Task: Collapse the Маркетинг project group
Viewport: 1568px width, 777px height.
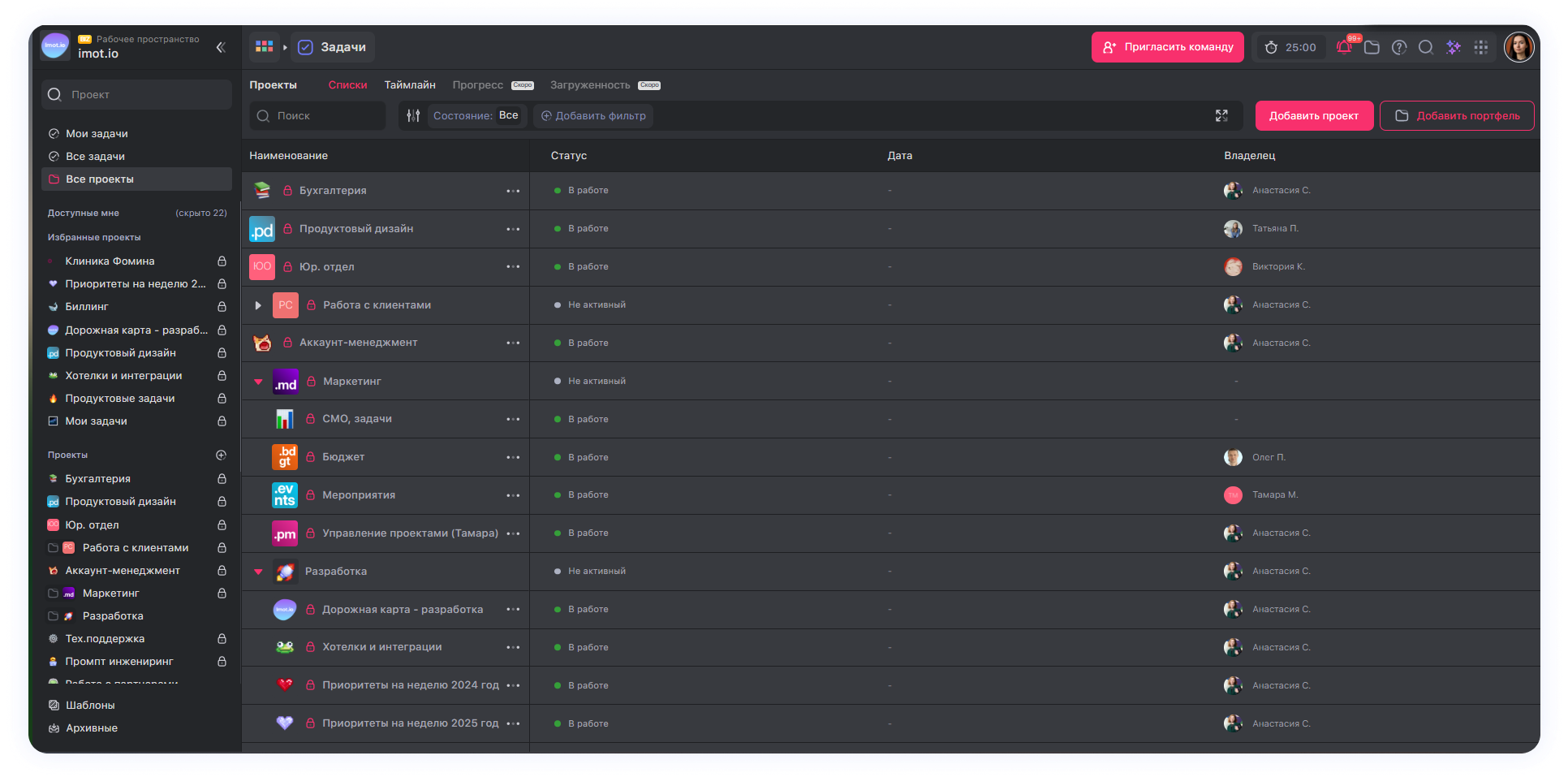Action: [258, 381]
